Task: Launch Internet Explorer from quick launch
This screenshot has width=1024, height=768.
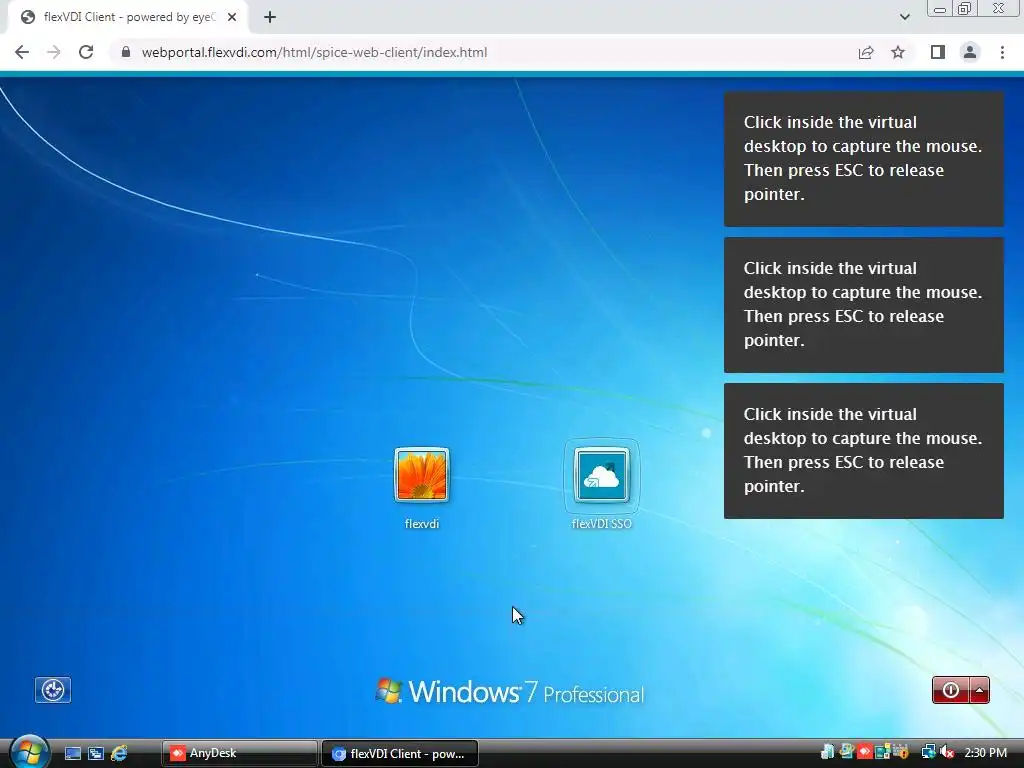Action: [119, 754]
